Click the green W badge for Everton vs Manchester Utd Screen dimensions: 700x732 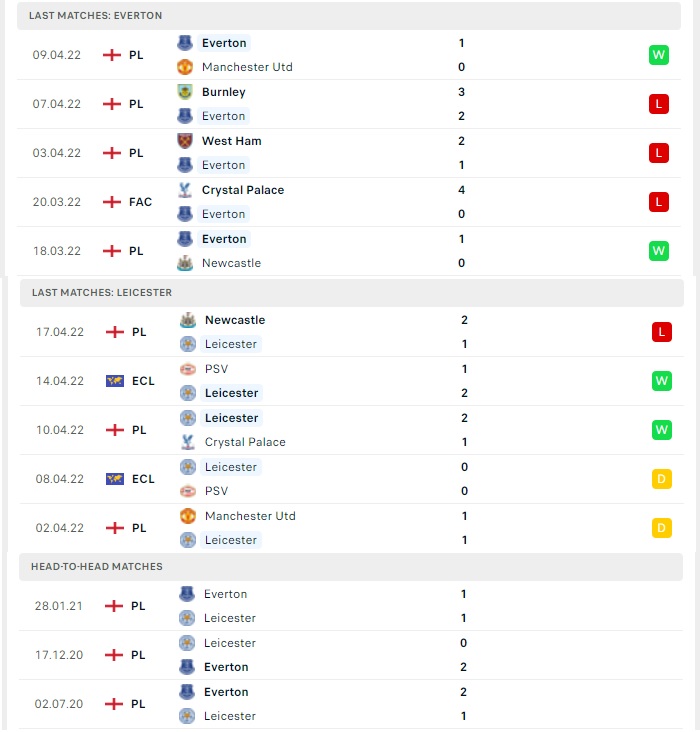click(x=658, y=55)
